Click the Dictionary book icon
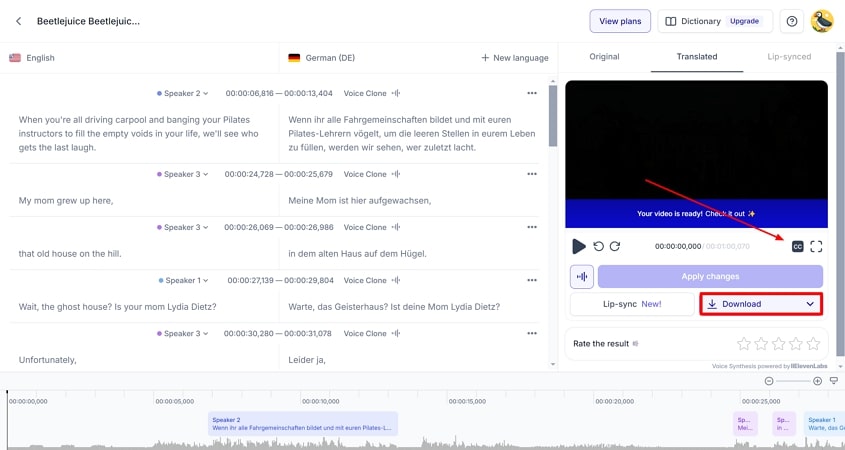The image size is (845, 450). pos(670,21)
